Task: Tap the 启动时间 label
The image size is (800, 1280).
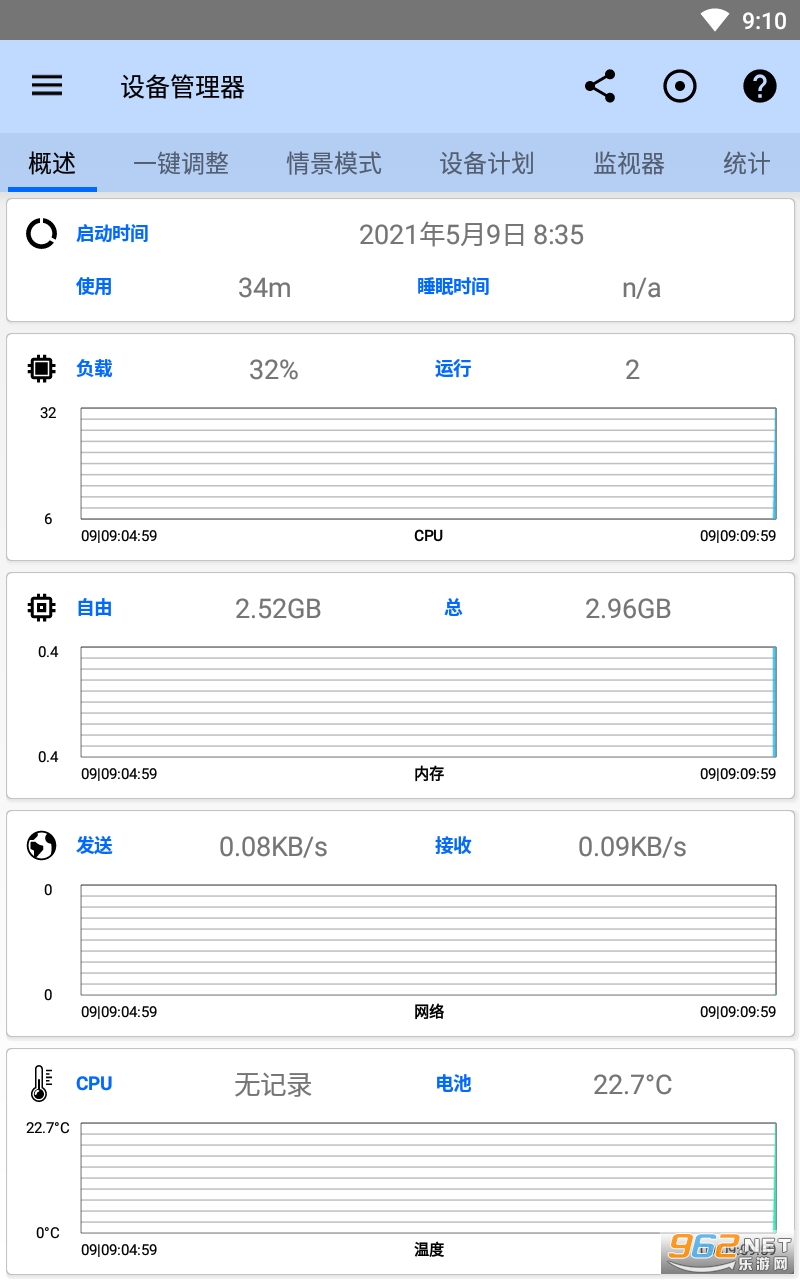Action: point(112,234)
